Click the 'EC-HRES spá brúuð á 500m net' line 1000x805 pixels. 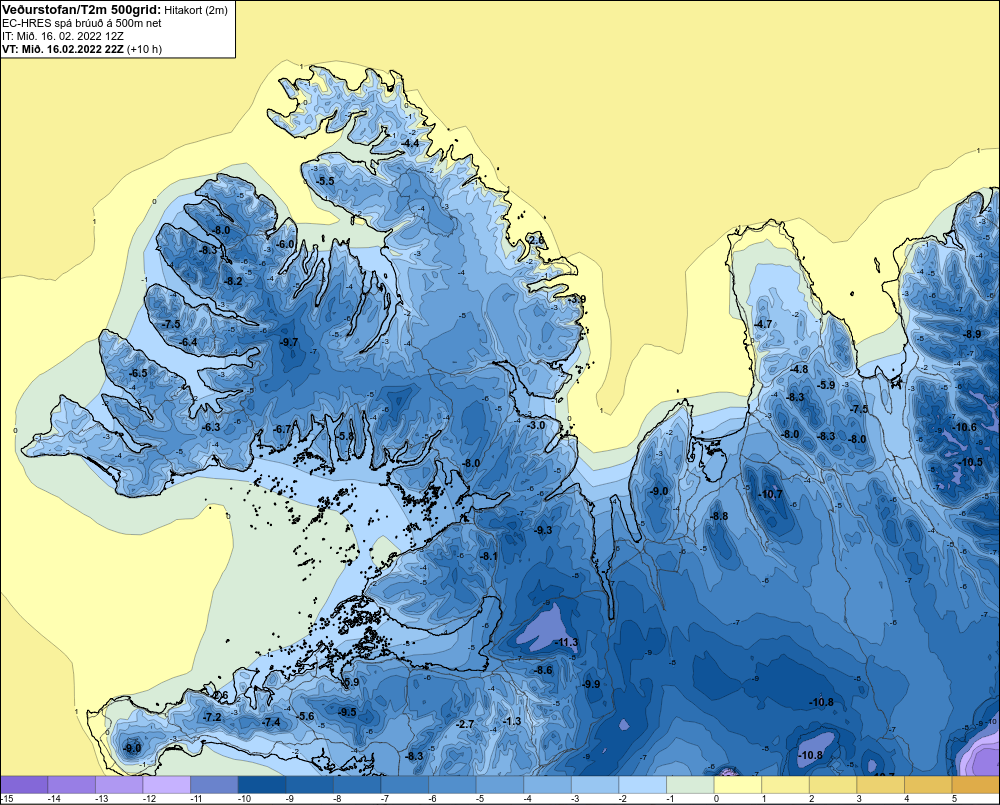pos(82,23)
